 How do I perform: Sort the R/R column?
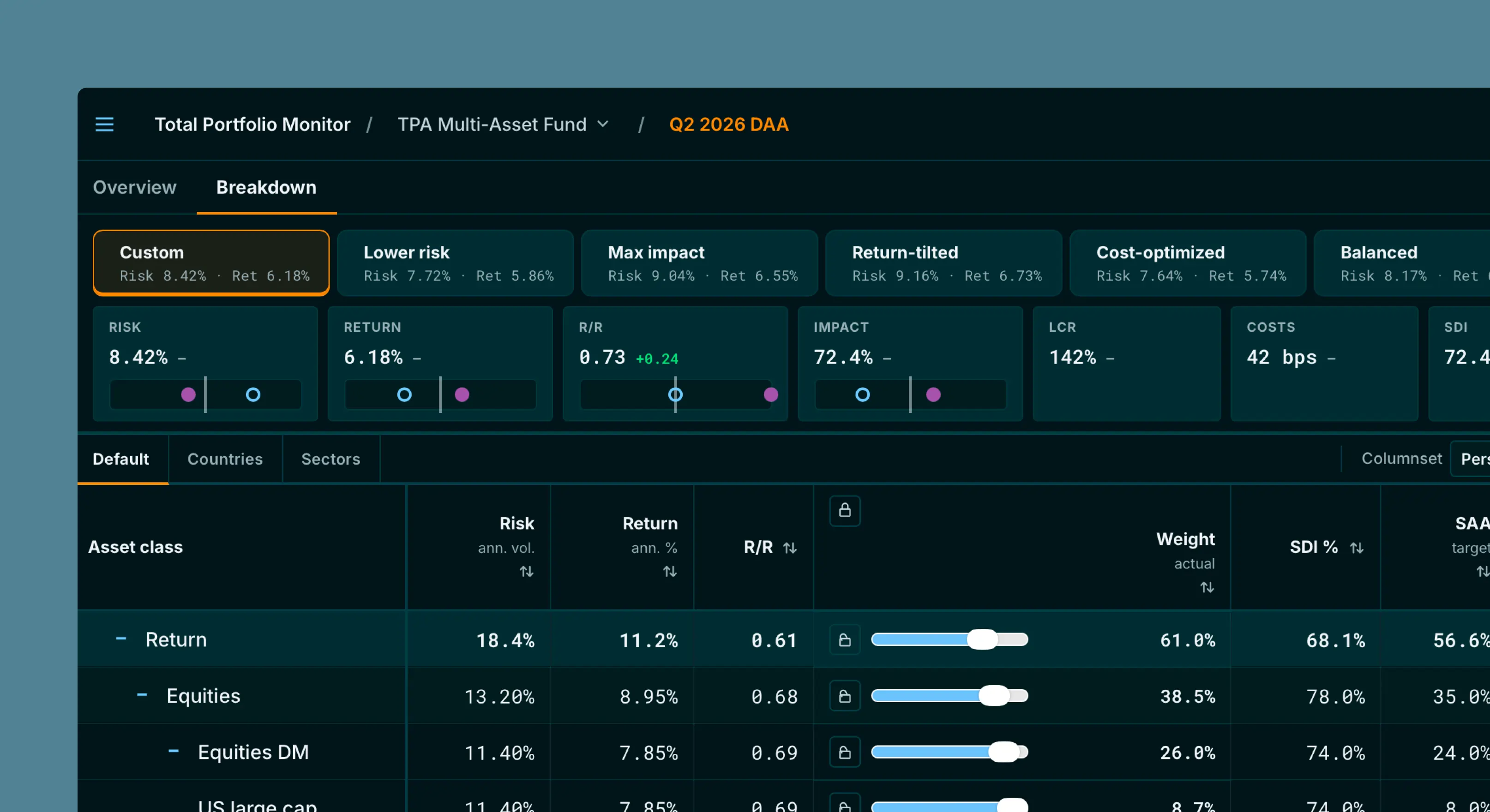790,547
